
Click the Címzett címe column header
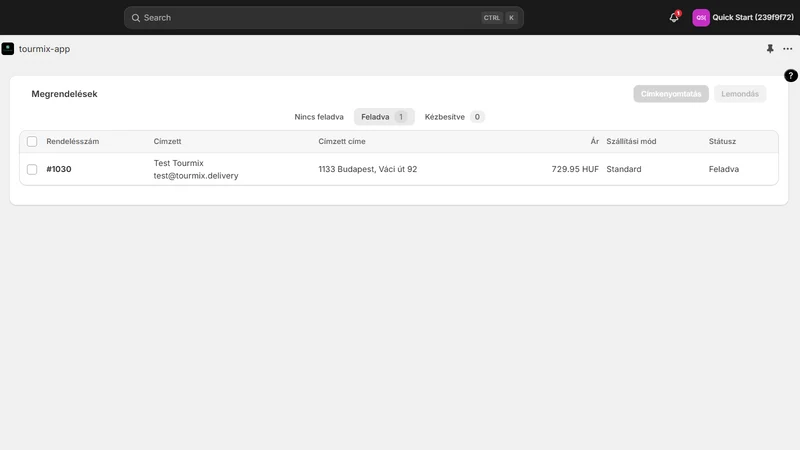coord(342,141)
